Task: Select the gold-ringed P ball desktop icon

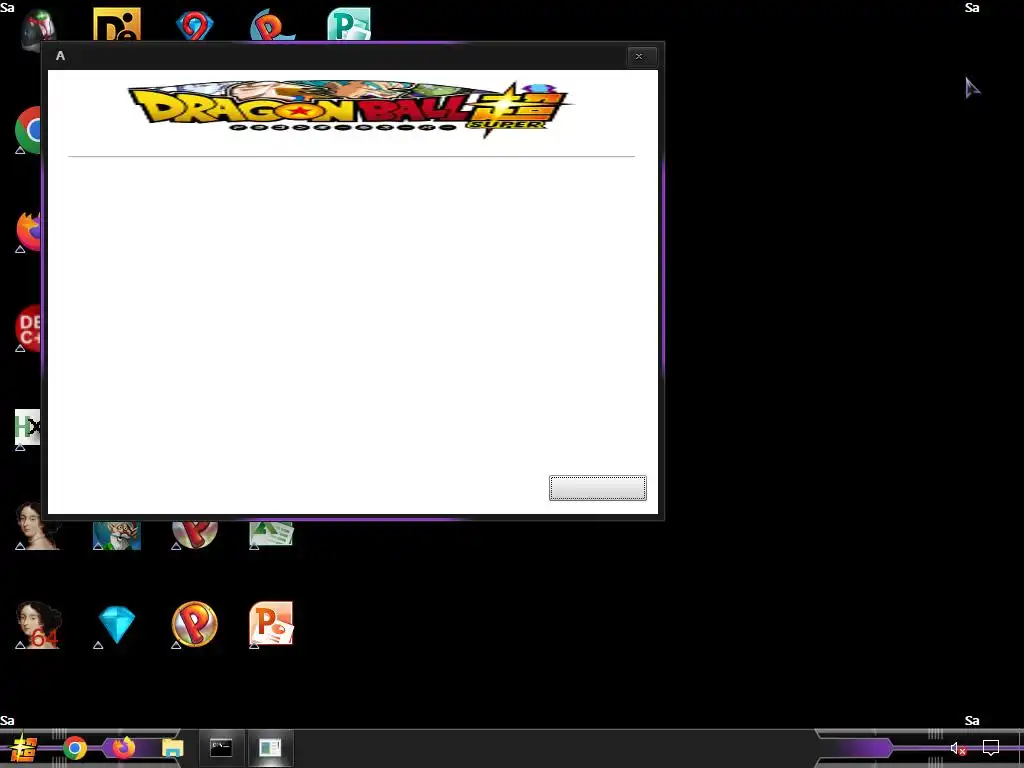Action: (195, 624)
